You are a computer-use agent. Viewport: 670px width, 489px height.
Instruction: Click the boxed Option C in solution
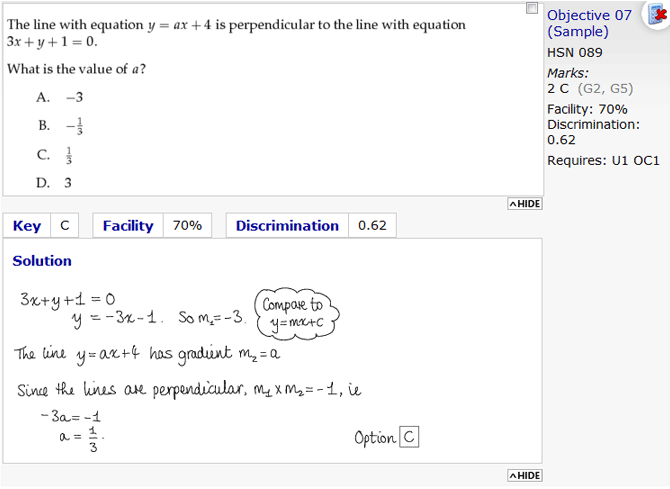(408, 437)
